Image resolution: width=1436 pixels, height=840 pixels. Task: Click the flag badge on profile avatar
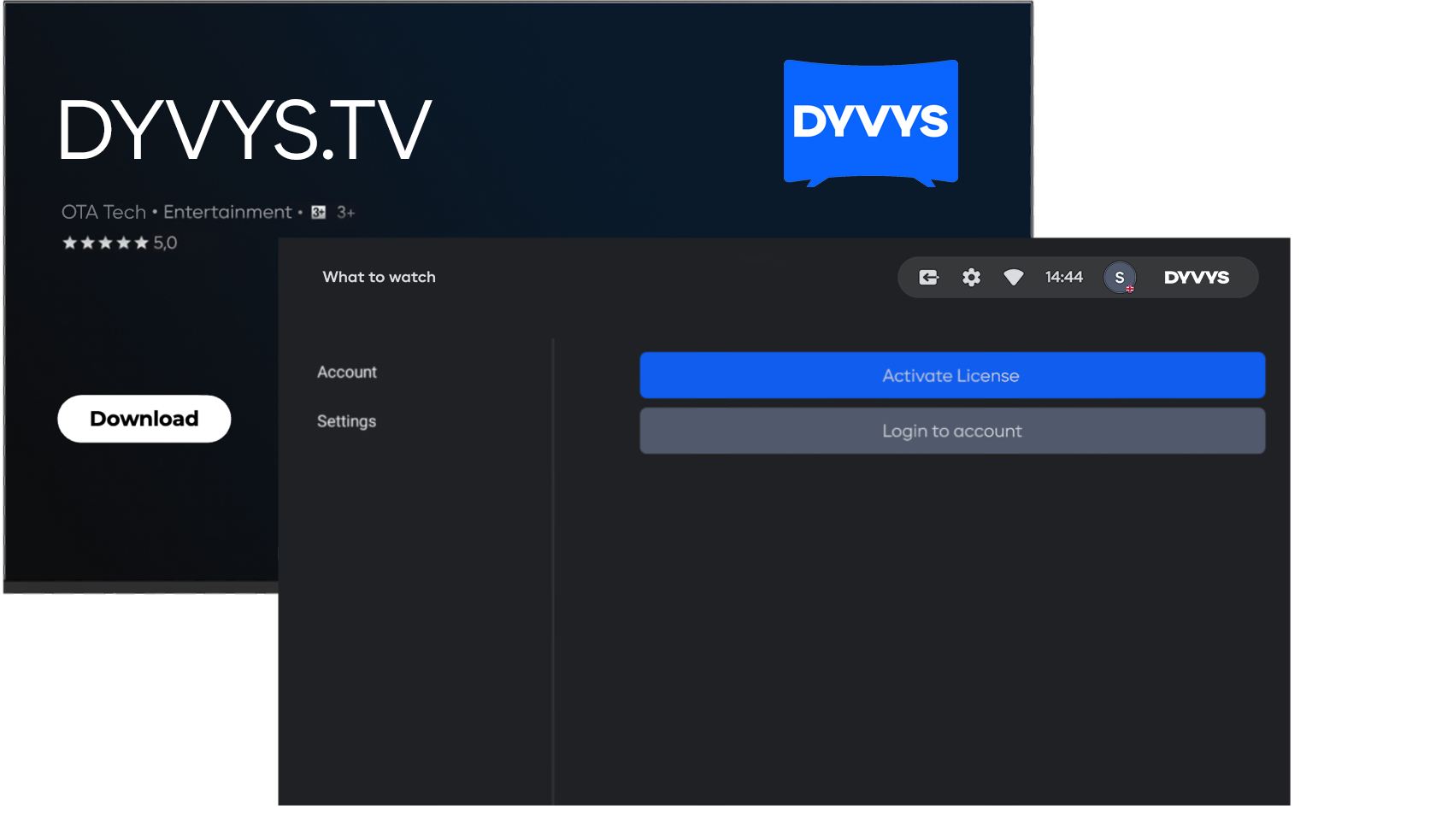(x=1130, y=289)
